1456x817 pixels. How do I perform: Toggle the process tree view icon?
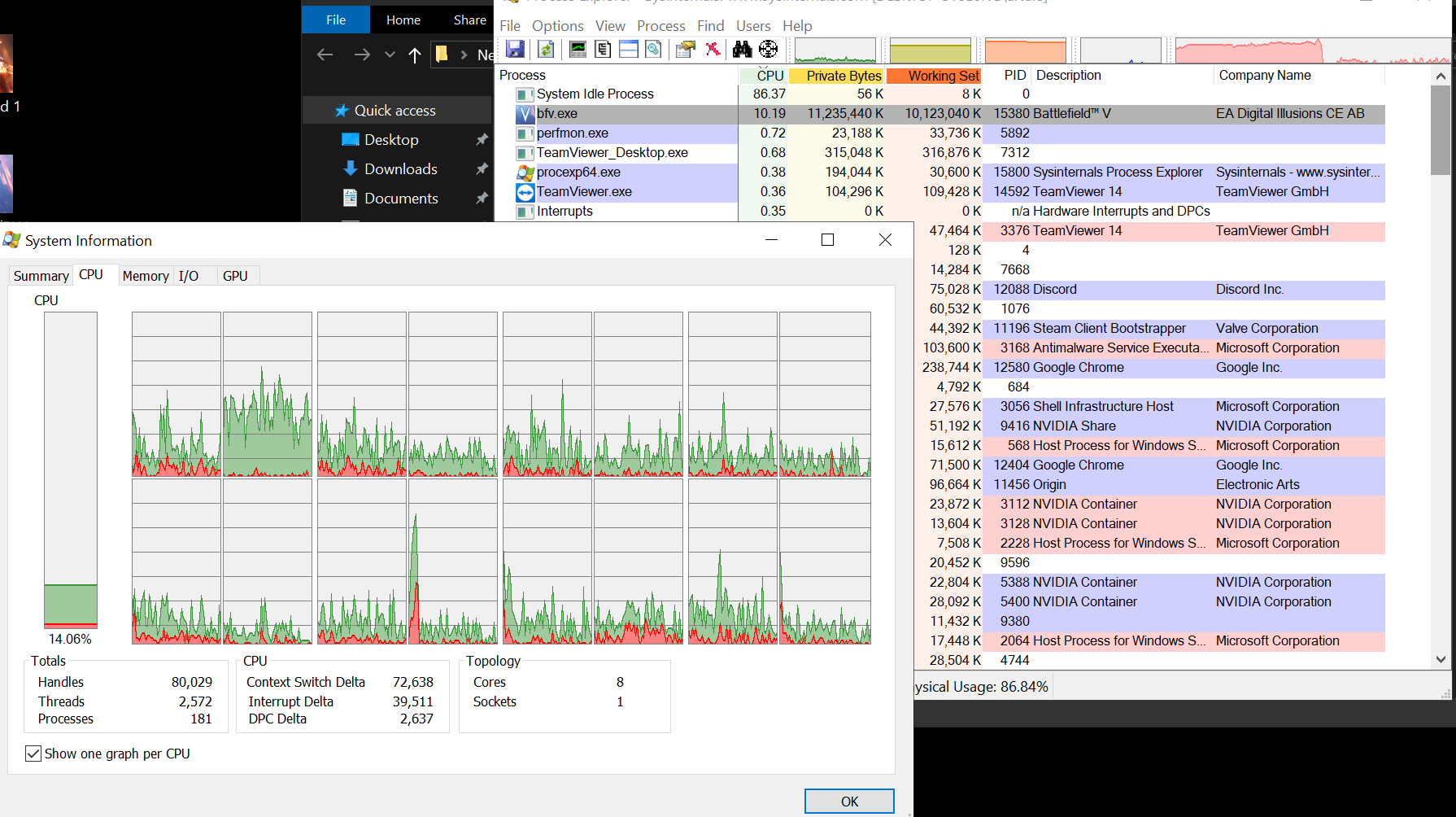coord(603,50)
